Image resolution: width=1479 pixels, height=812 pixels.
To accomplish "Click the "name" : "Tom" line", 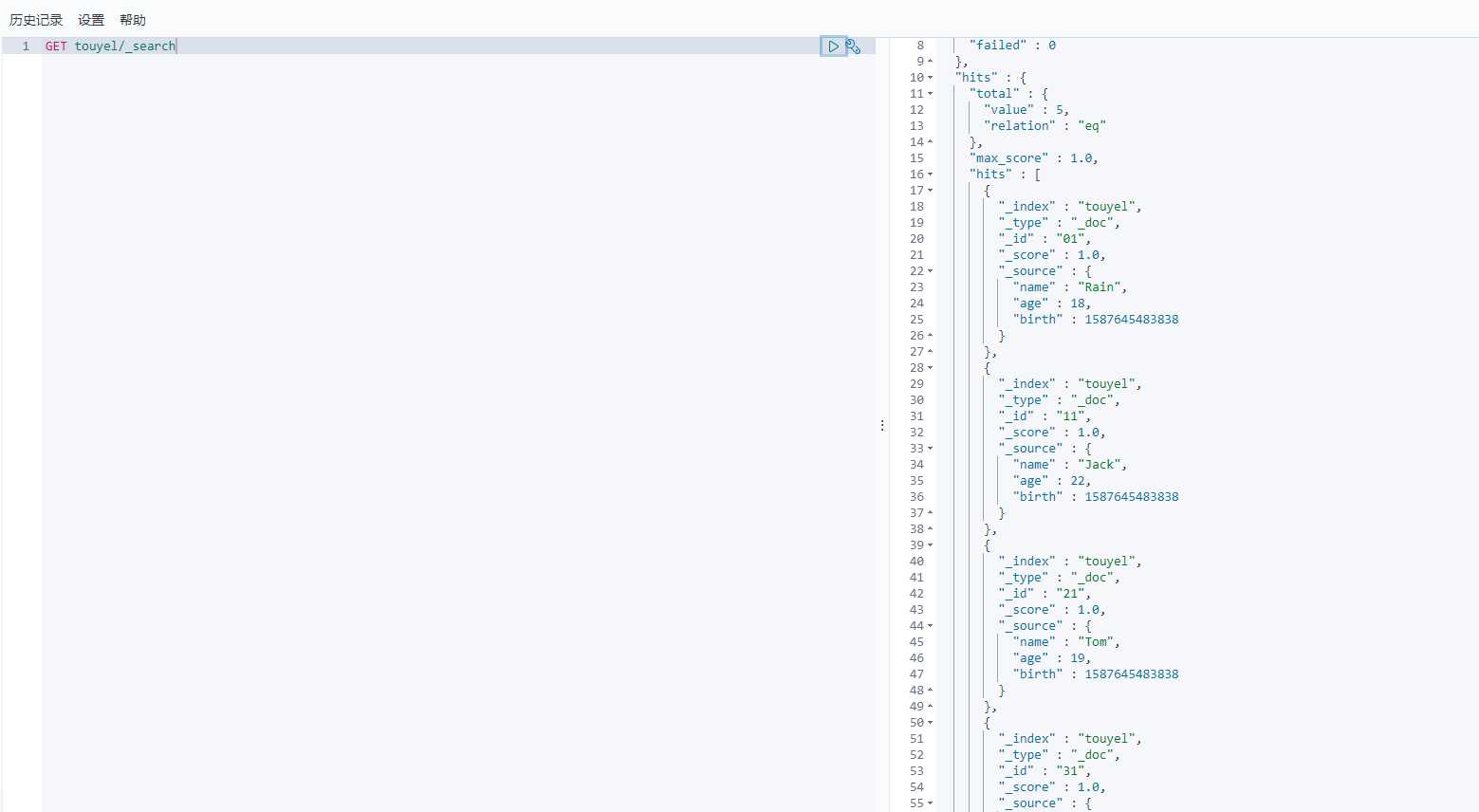I will (x=1066, y=642).
